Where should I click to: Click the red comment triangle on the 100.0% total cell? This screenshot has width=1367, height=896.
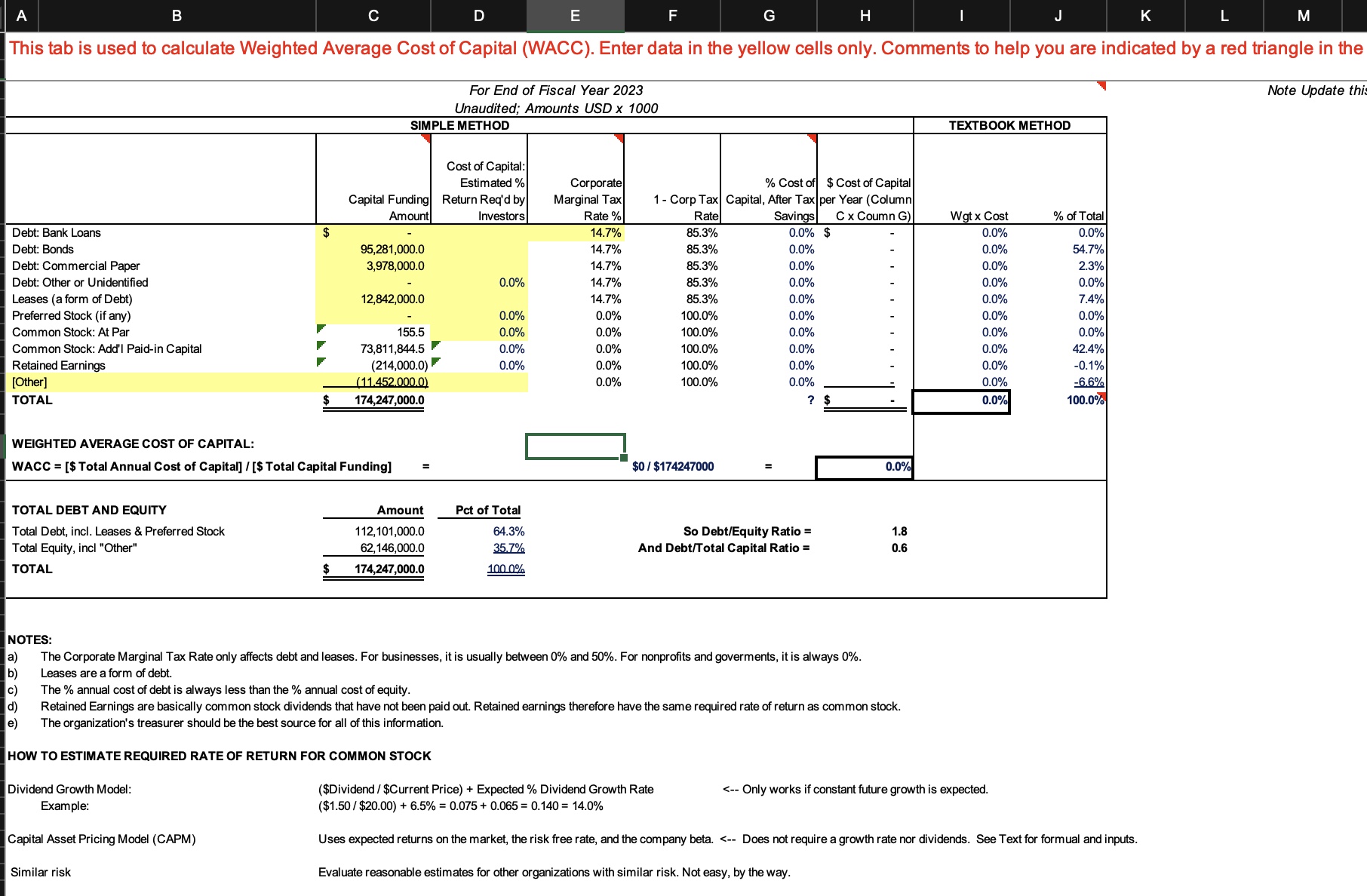pyautogui.click(x=1100, y=394)
